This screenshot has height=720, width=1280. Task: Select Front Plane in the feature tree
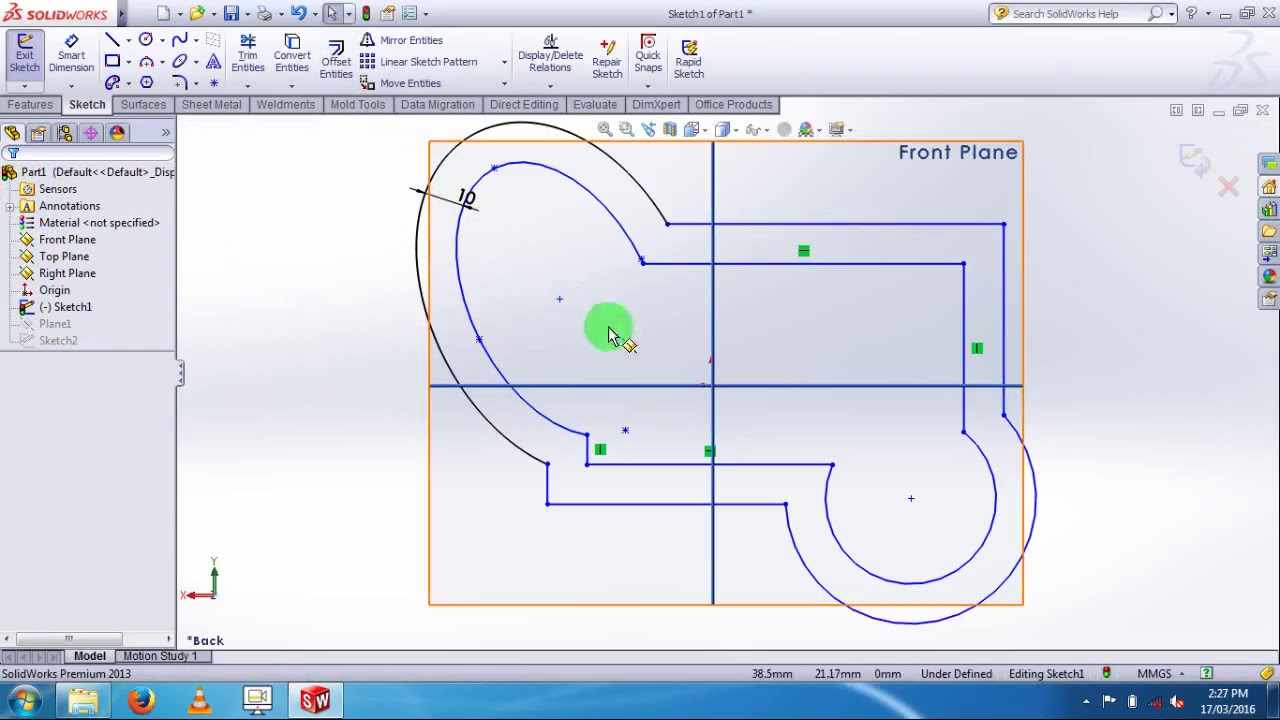[67, 240]
